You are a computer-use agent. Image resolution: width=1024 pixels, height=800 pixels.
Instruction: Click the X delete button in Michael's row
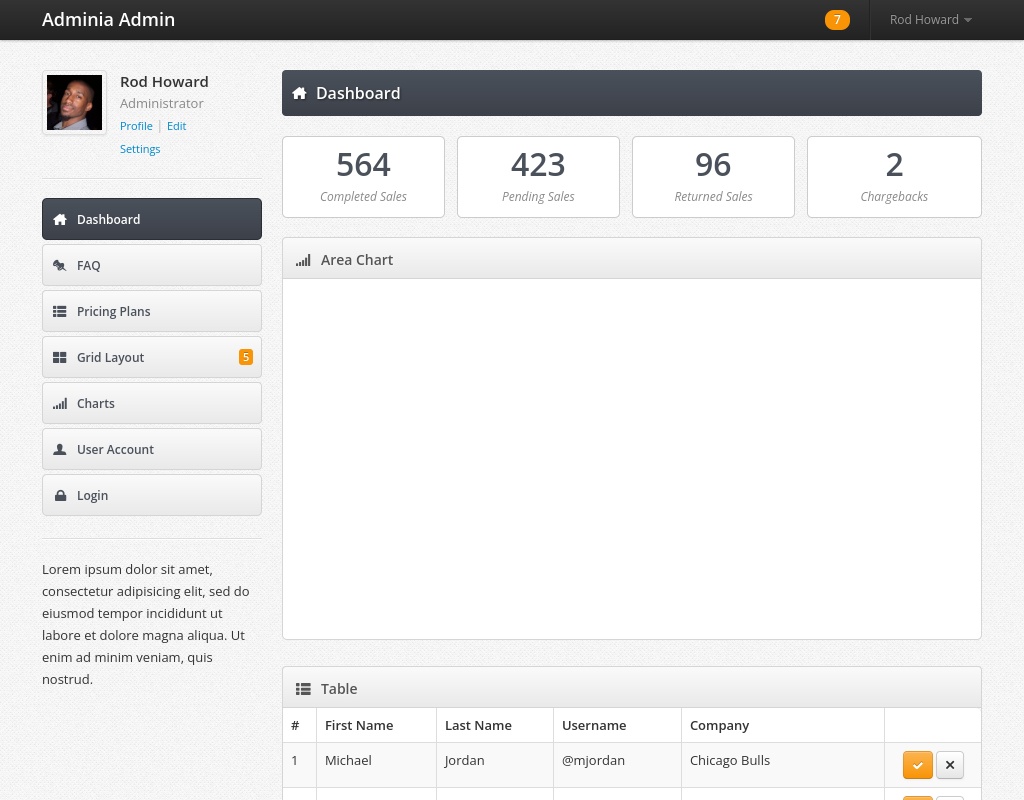(950, 765)
